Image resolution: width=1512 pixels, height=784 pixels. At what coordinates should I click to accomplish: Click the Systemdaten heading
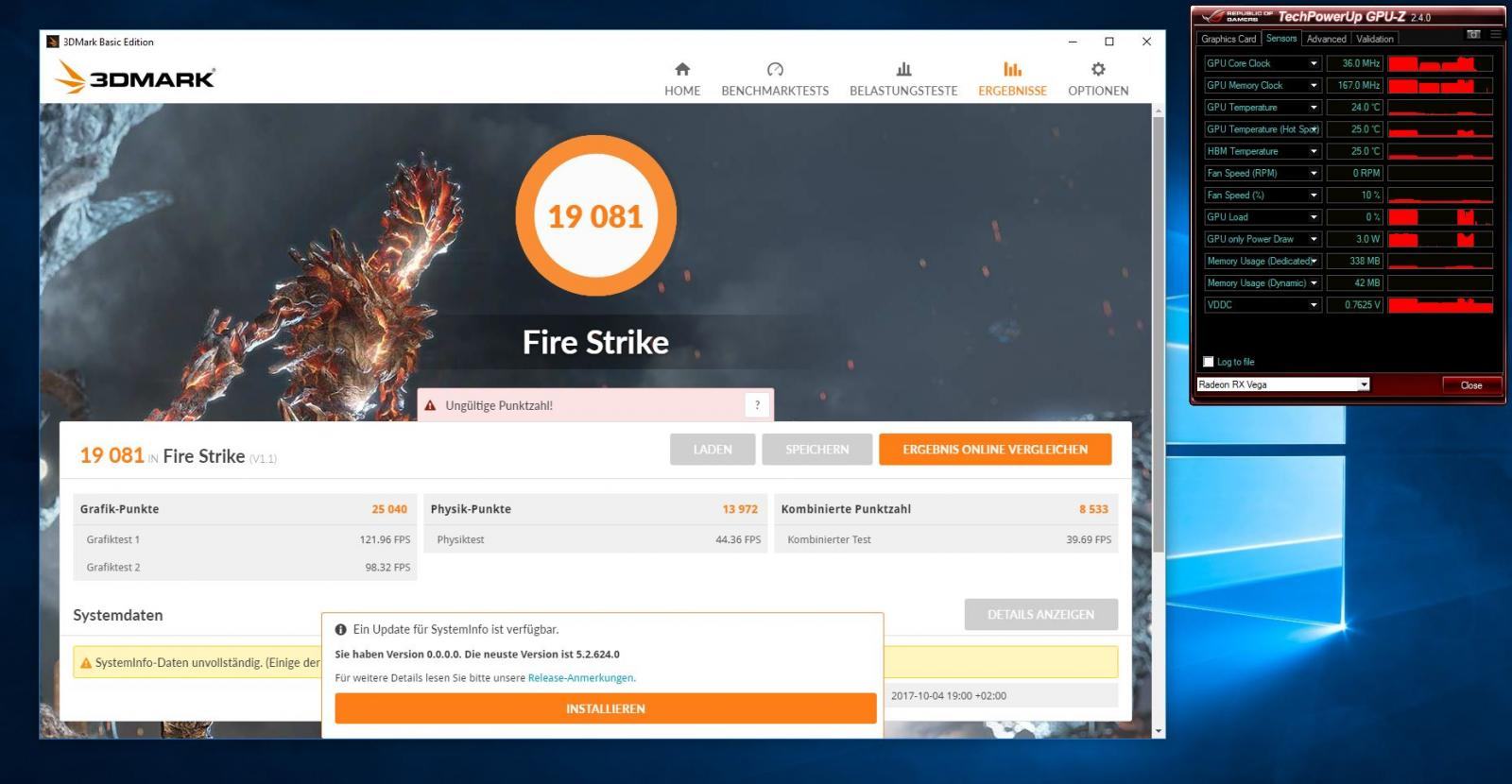tap(118, 615)
